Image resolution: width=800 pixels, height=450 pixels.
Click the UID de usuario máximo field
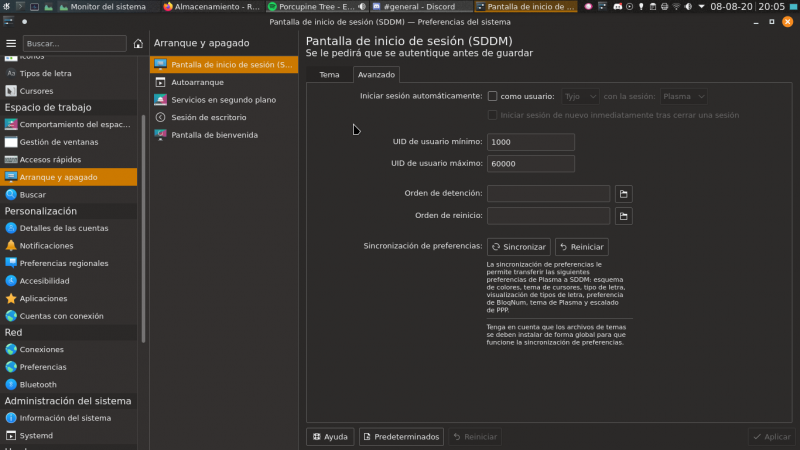click(531, 164)
